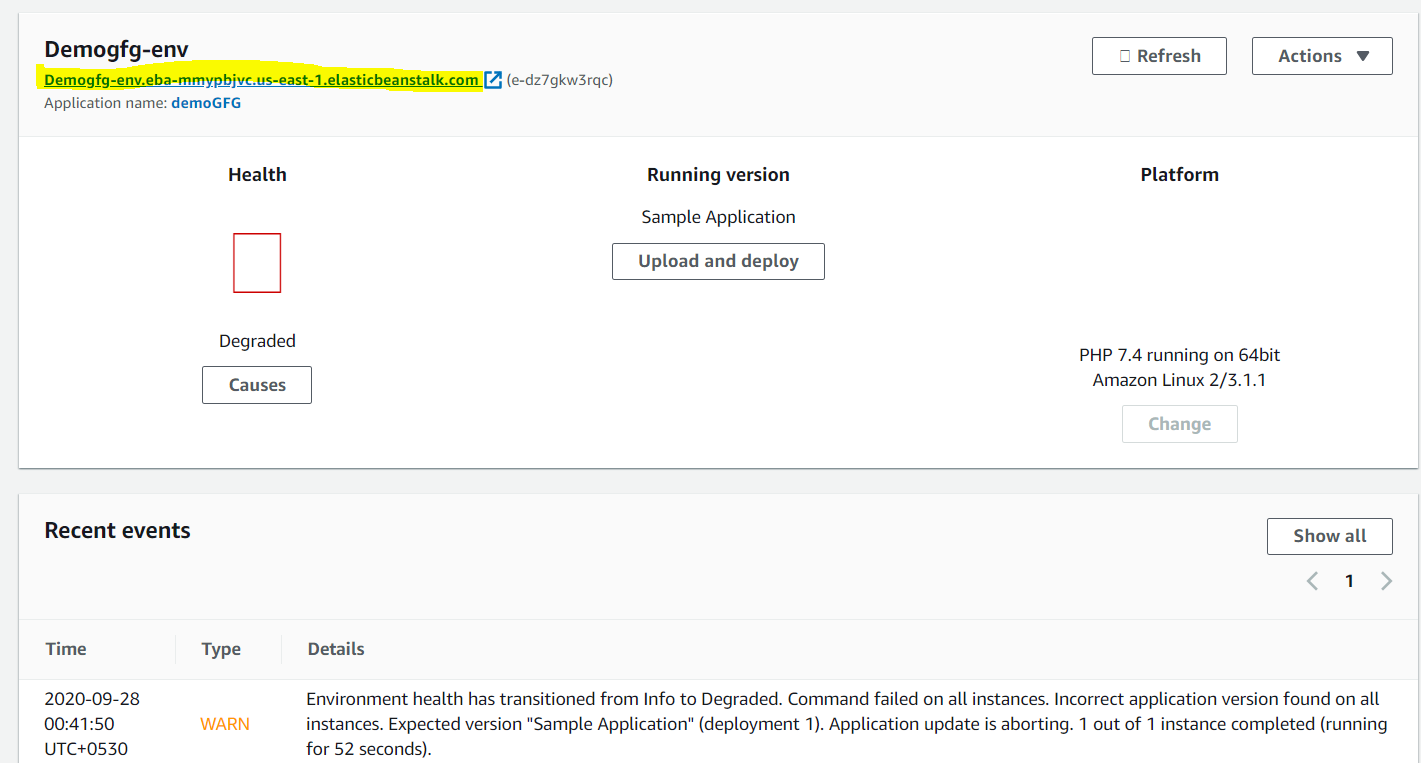
Task: Go to previous events page chevron
Action: (1312, 581)
